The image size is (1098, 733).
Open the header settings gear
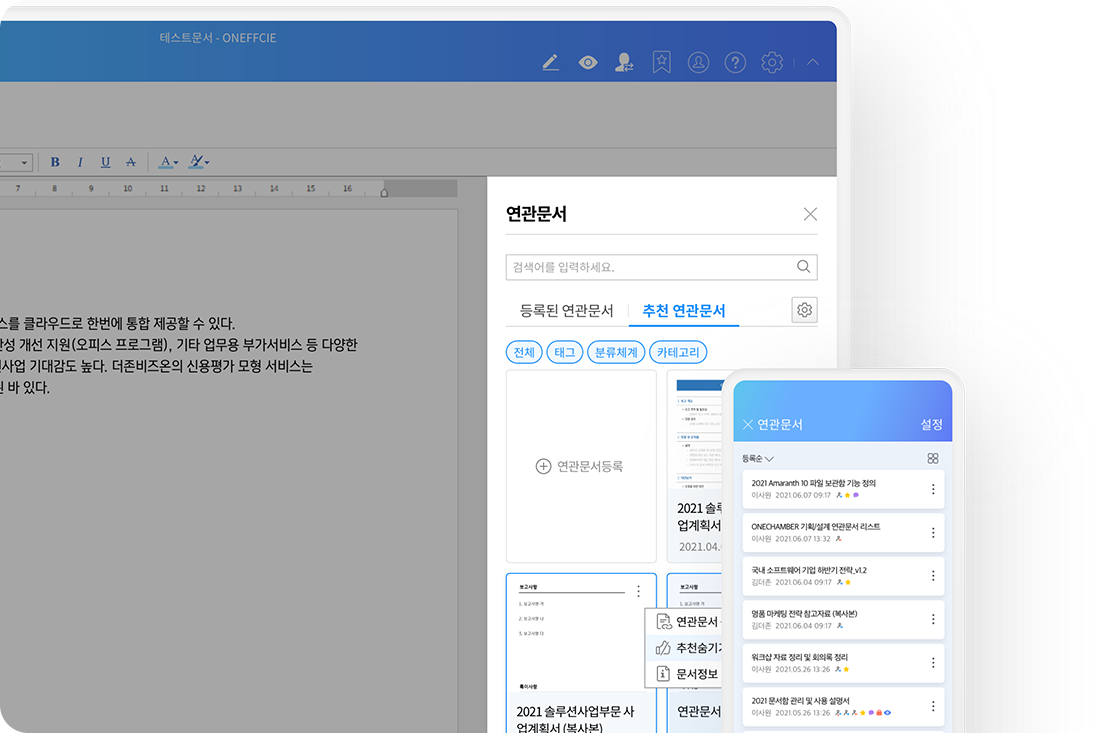point(772,63)
